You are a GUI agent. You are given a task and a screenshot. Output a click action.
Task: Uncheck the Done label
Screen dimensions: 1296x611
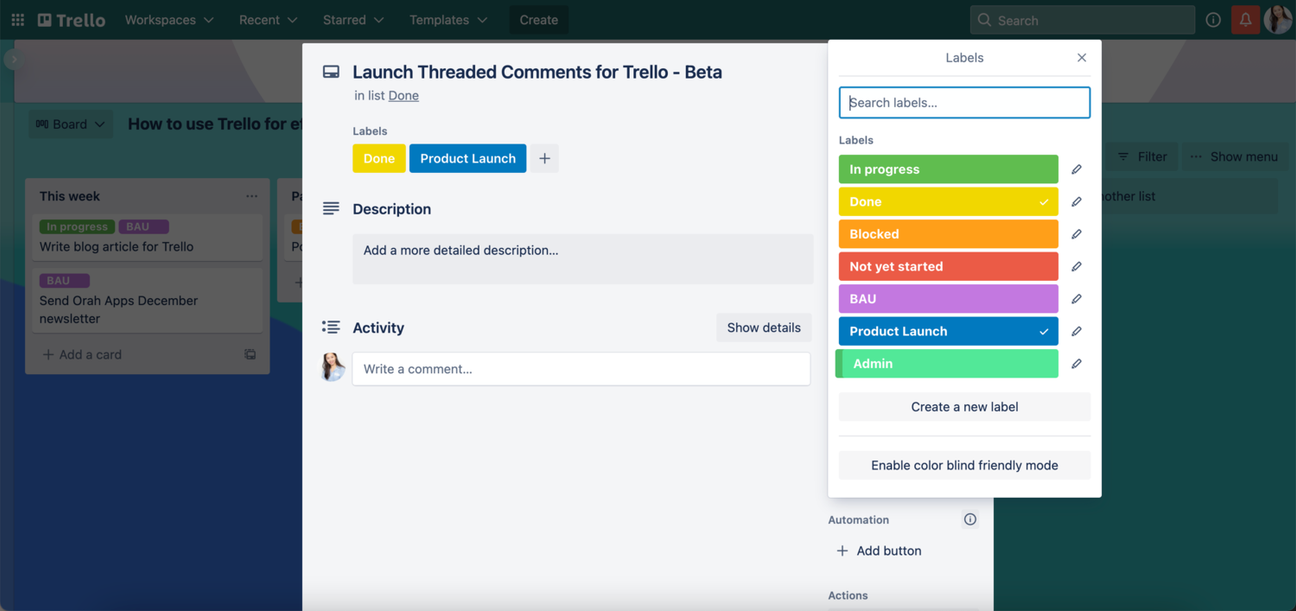coord(948,202)
